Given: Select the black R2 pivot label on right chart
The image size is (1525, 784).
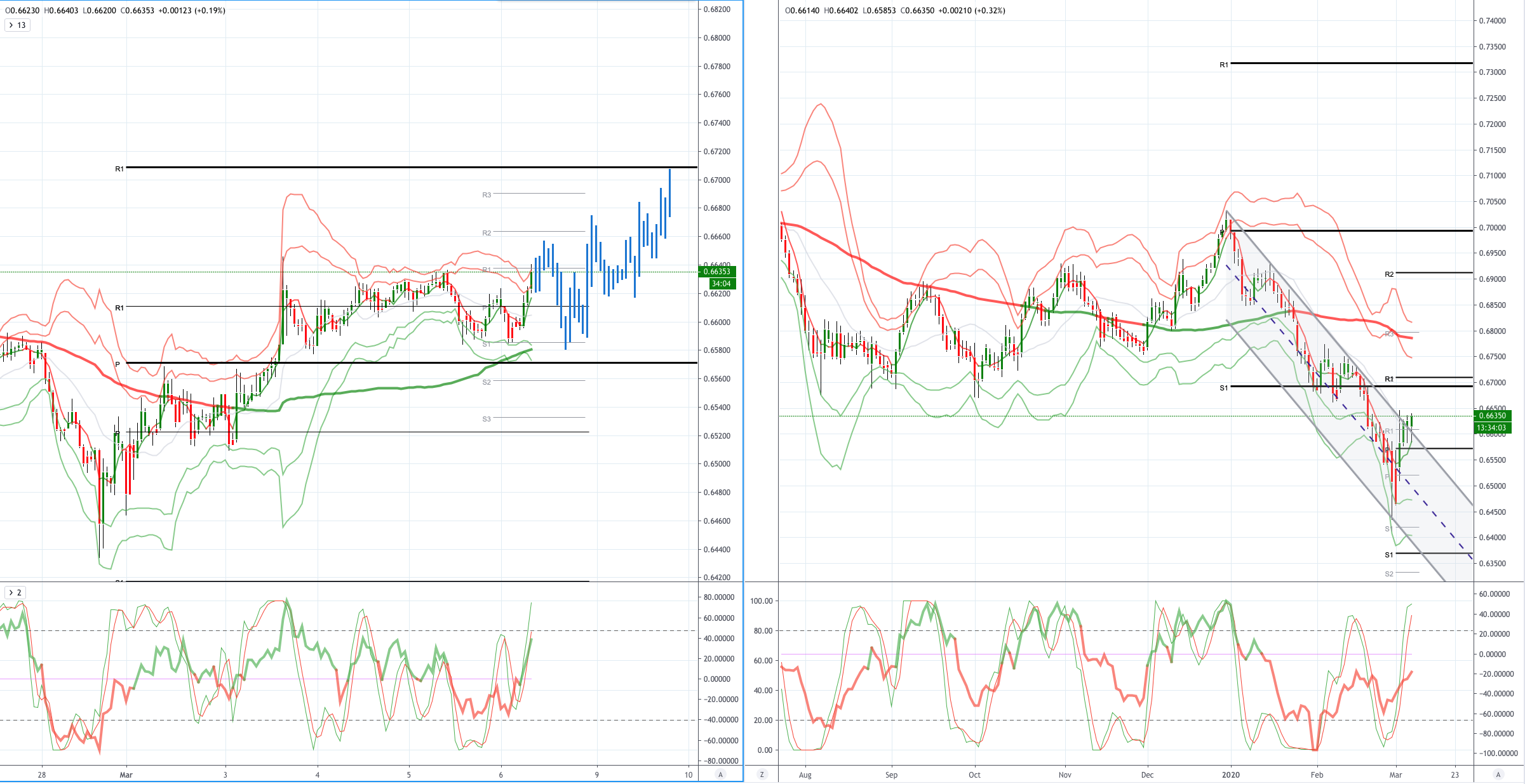Looking at the screenshot, I should pos(1389,274).
